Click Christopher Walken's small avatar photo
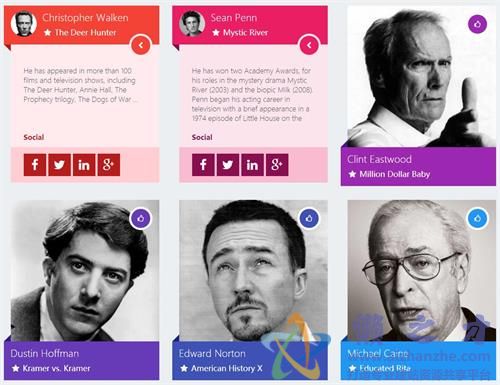The image size is (500, 385). click(x=23, y=24)
